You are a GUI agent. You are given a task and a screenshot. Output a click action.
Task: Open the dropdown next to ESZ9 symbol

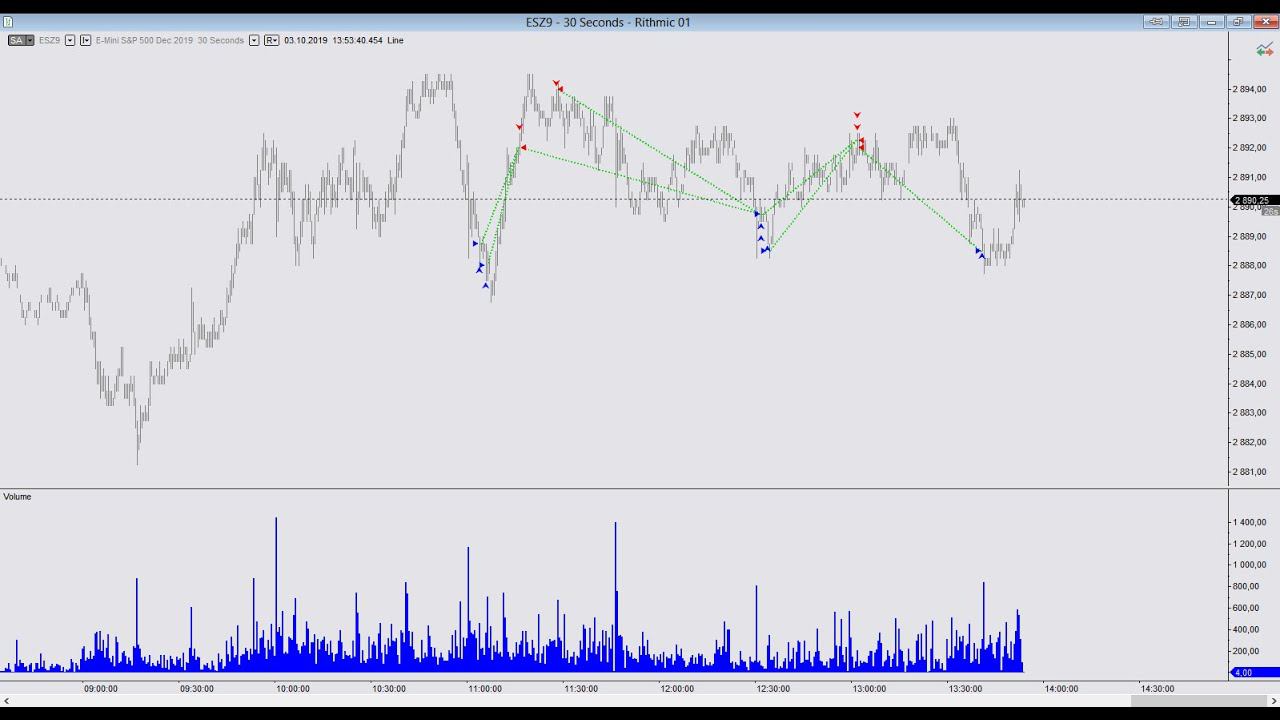tap(70, 40)
